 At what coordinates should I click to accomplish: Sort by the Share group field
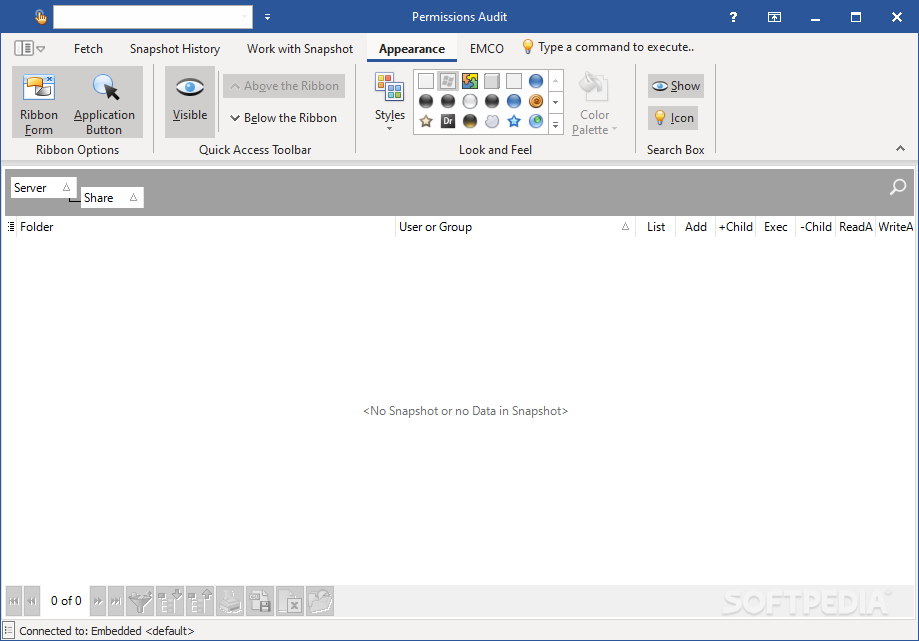pos(112,197)
